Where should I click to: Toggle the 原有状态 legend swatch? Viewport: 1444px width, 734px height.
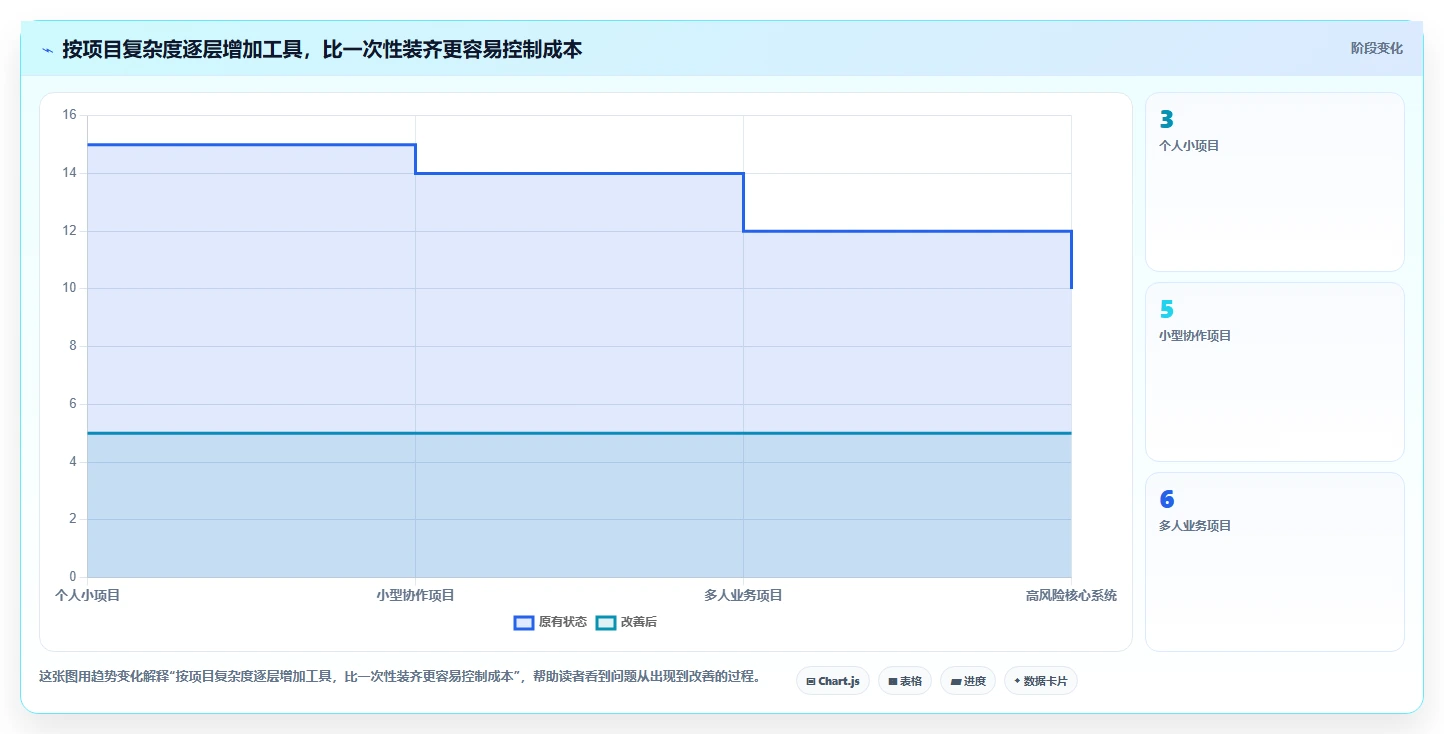pyautogui.click(x=523, y=622)
